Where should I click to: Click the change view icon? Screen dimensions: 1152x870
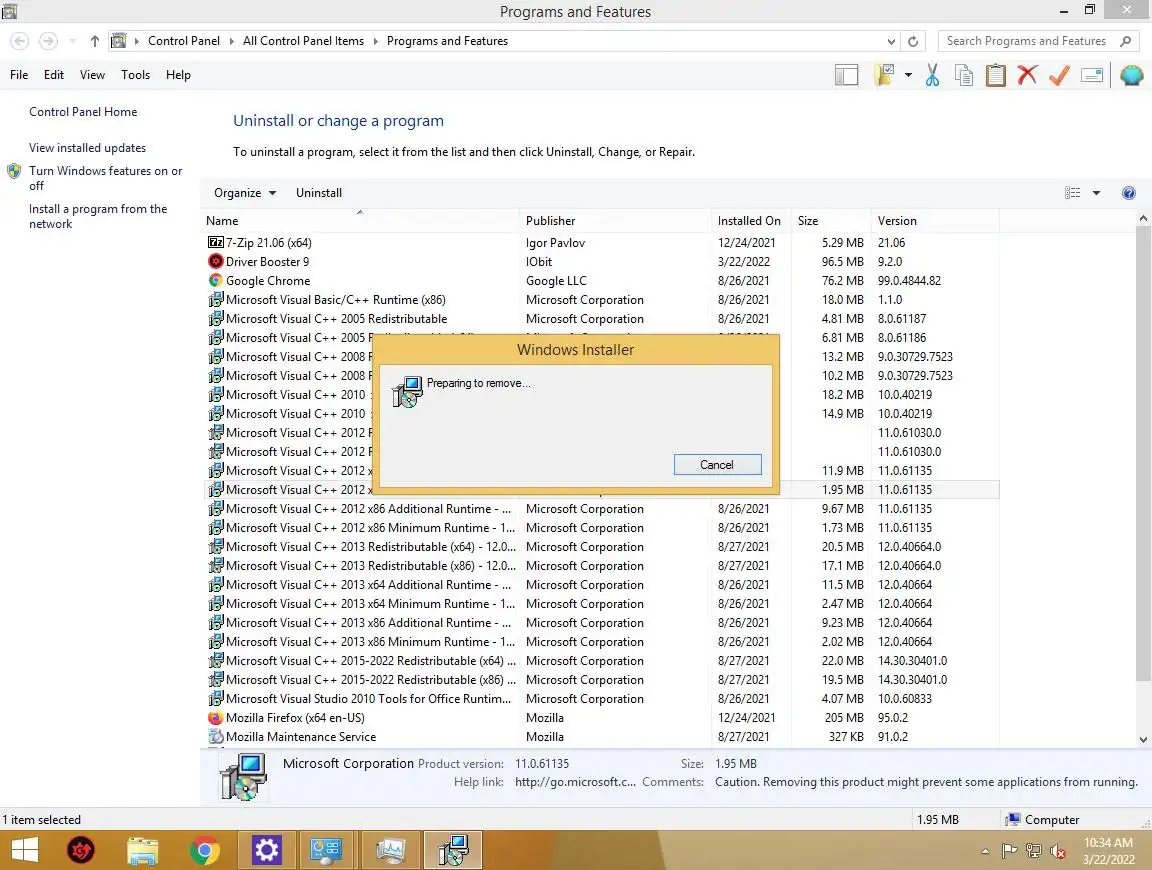click(1073, 193)
